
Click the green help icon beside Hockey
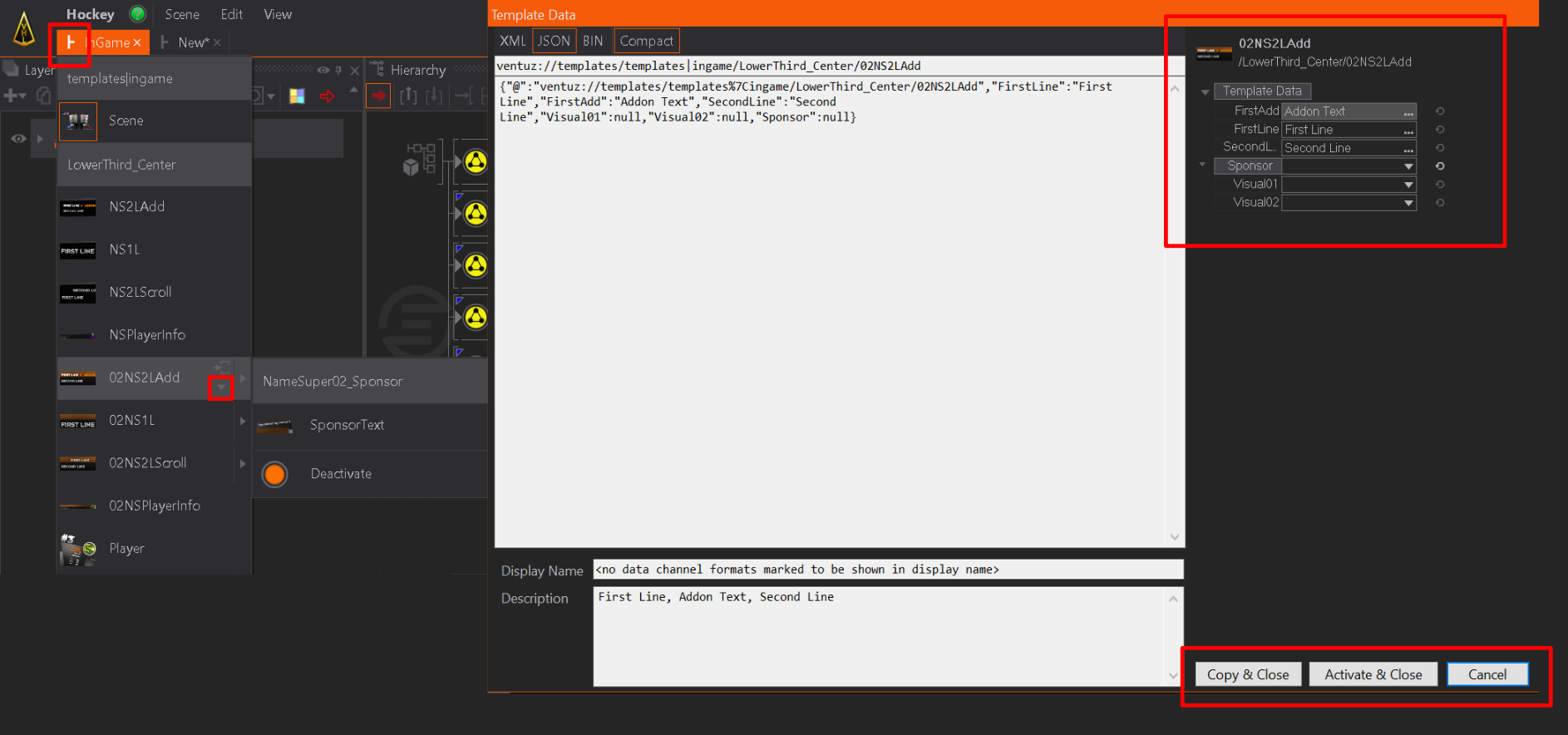138,14
